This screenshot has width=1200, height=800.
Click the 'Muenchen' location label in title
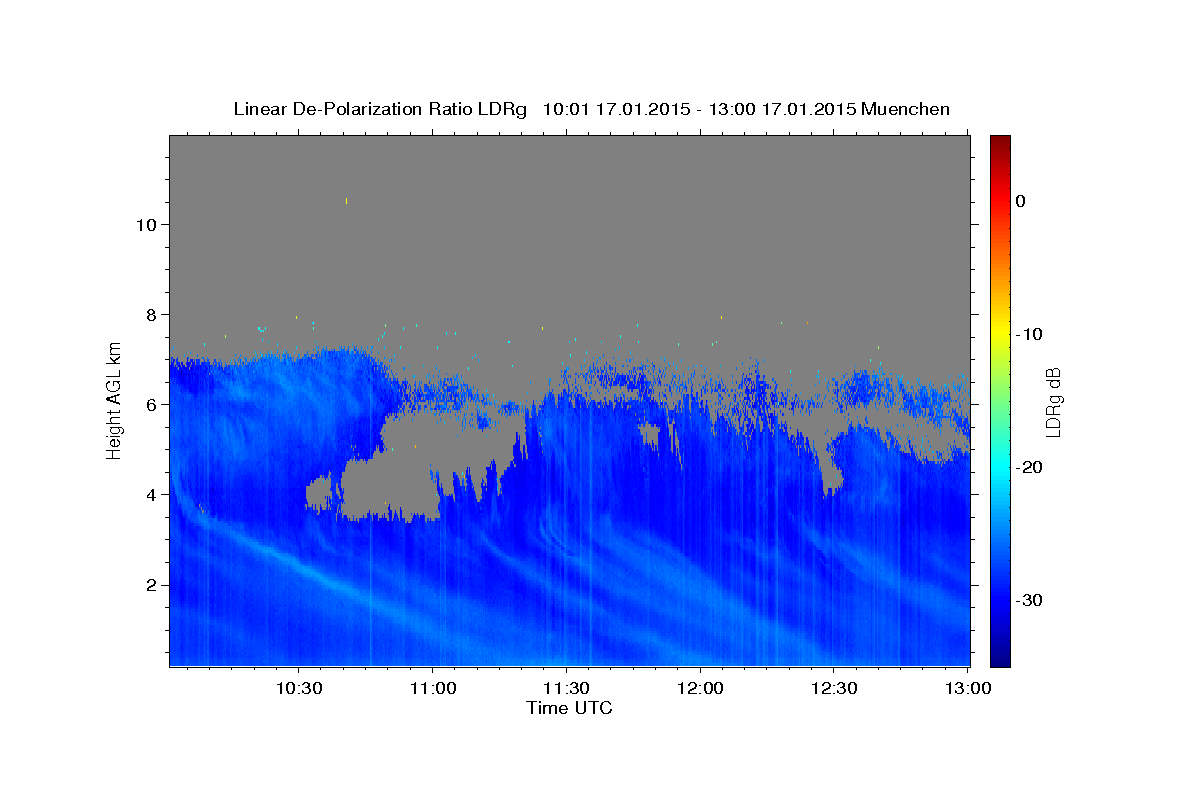(906, 109)
